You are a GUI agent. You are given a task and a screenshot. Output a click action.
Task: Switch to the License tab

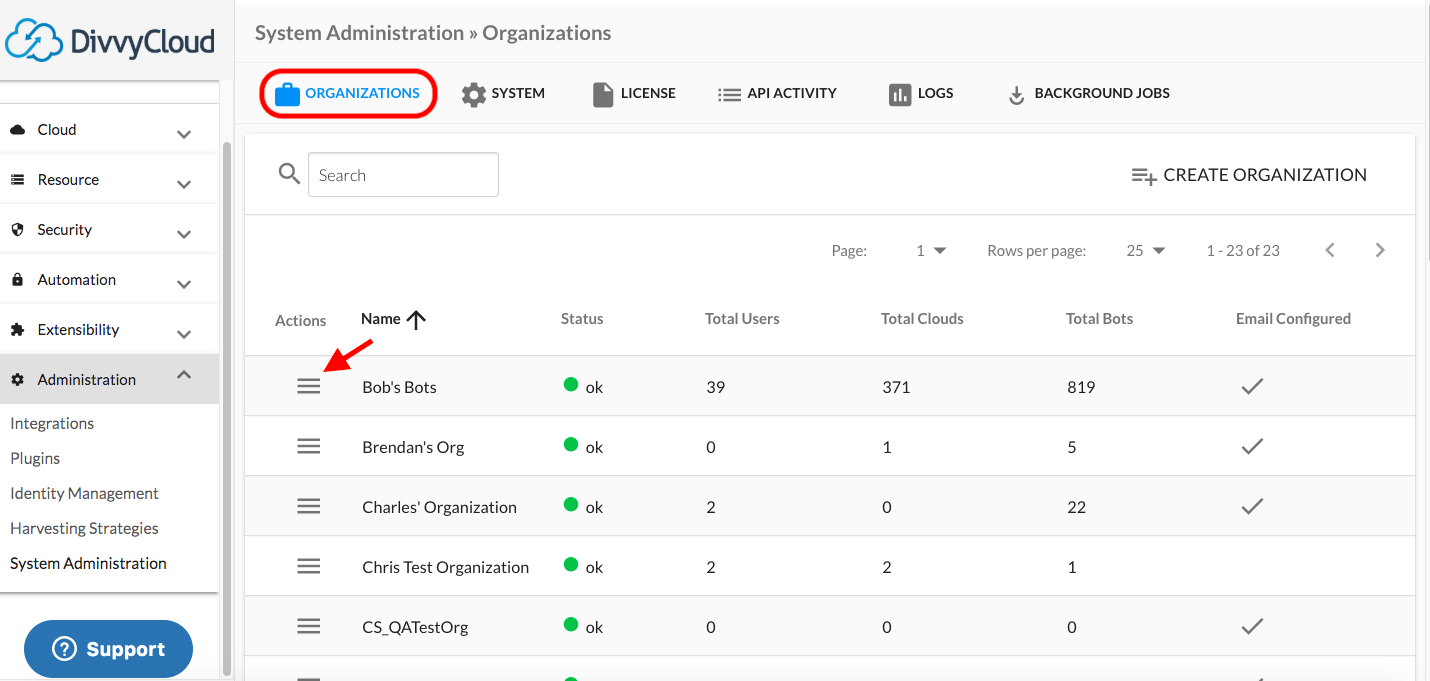point(634,94)
